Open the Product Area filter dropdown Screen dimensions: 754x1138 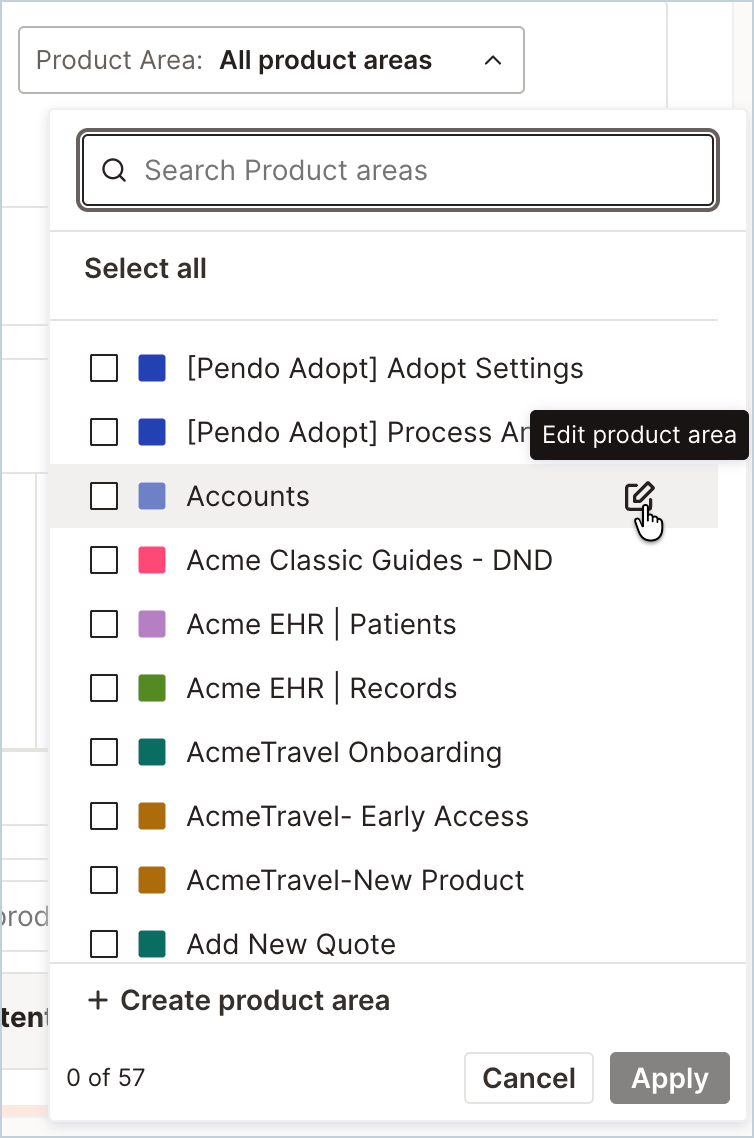[x=271, y=60]
